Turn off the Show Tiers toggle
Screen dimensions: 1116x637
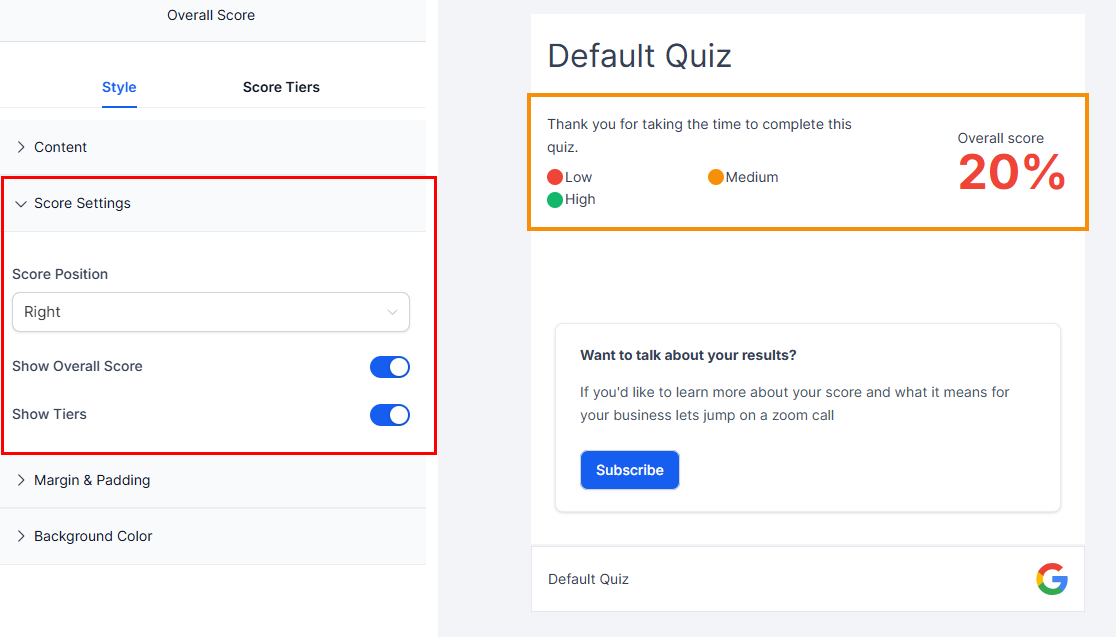[x=390, y=415]
